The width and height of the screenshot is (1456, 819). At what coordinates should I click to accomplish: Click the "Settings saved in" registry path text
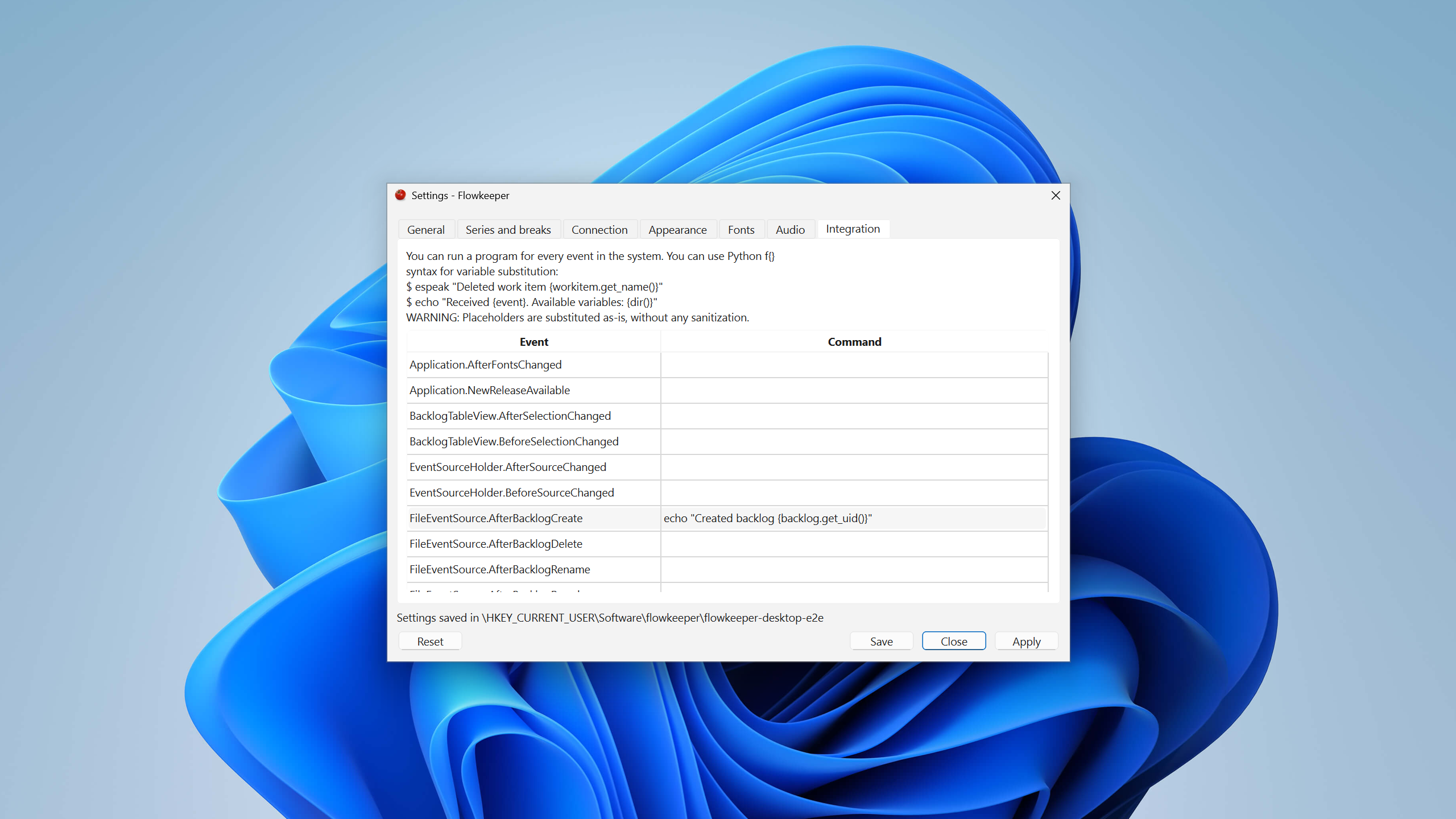click(x=610, y=618)
